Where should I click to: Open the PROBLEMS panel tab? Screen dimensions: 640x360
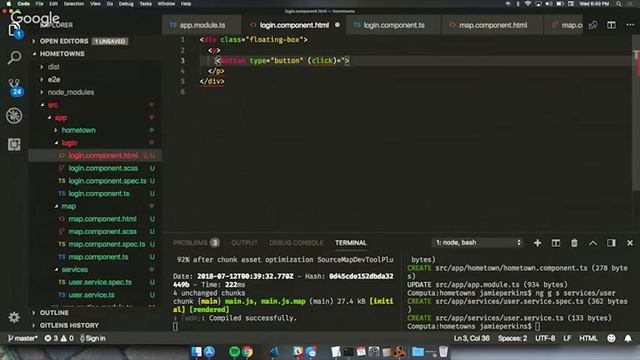196,243
